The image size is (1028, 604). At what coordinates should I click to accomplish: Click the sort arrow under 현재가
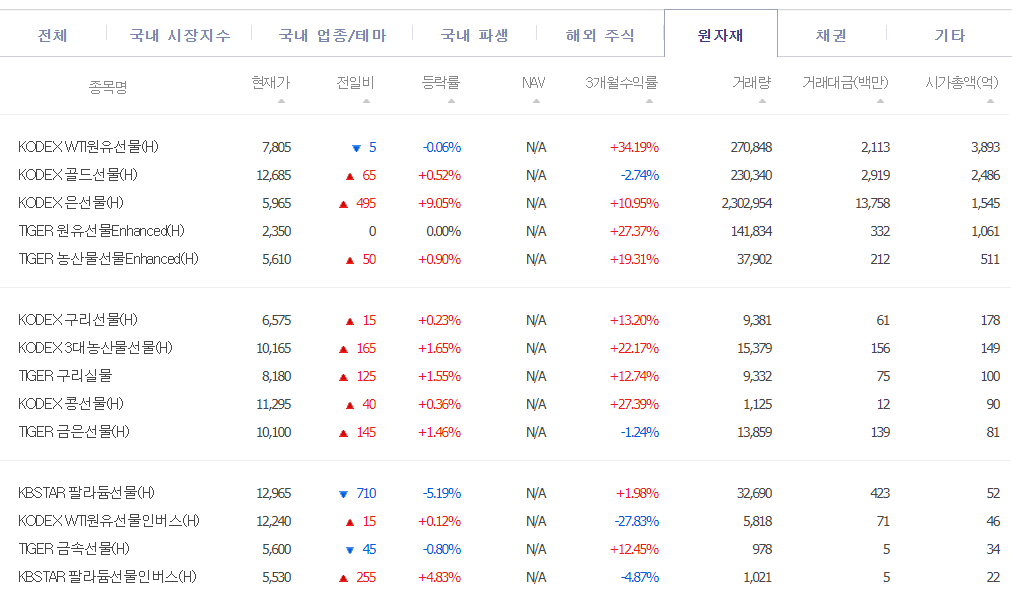tap(282, 101)
